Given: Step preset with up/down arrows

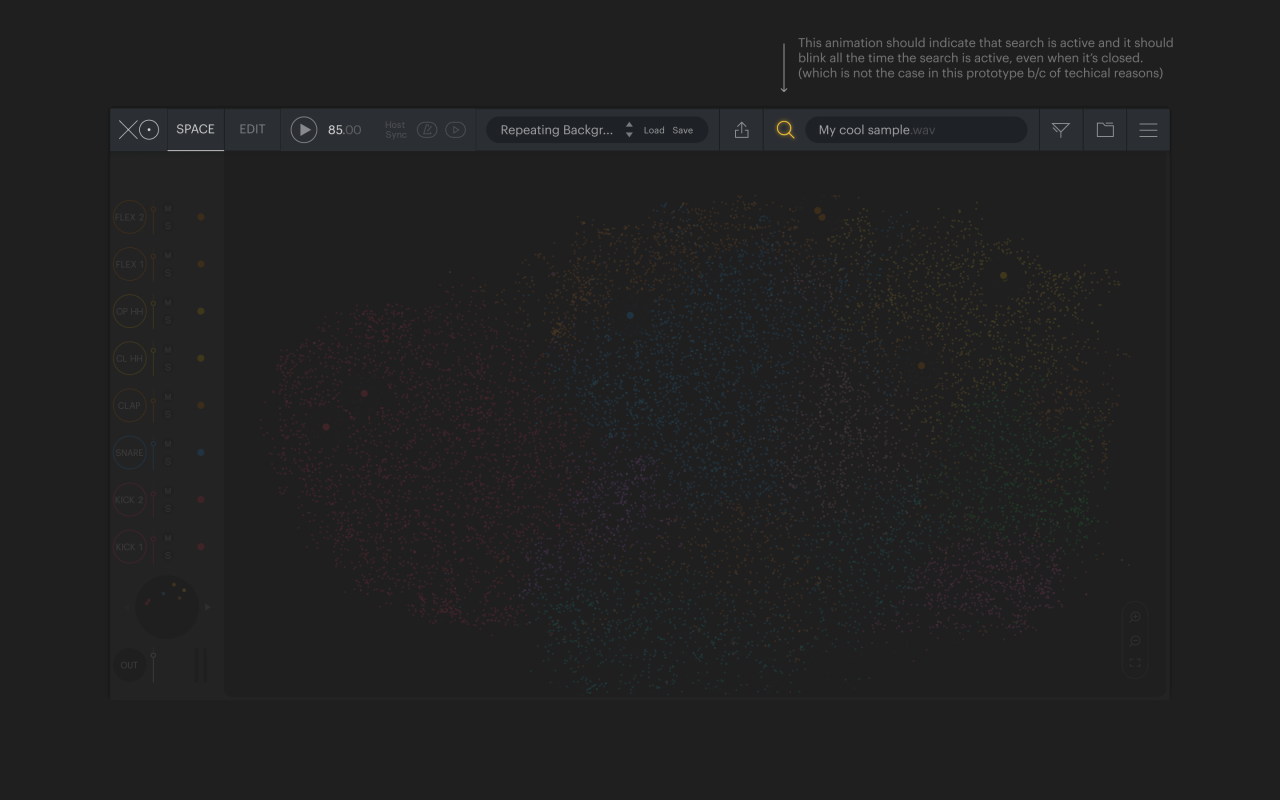Looking at the screenshot, I should 629,130.
